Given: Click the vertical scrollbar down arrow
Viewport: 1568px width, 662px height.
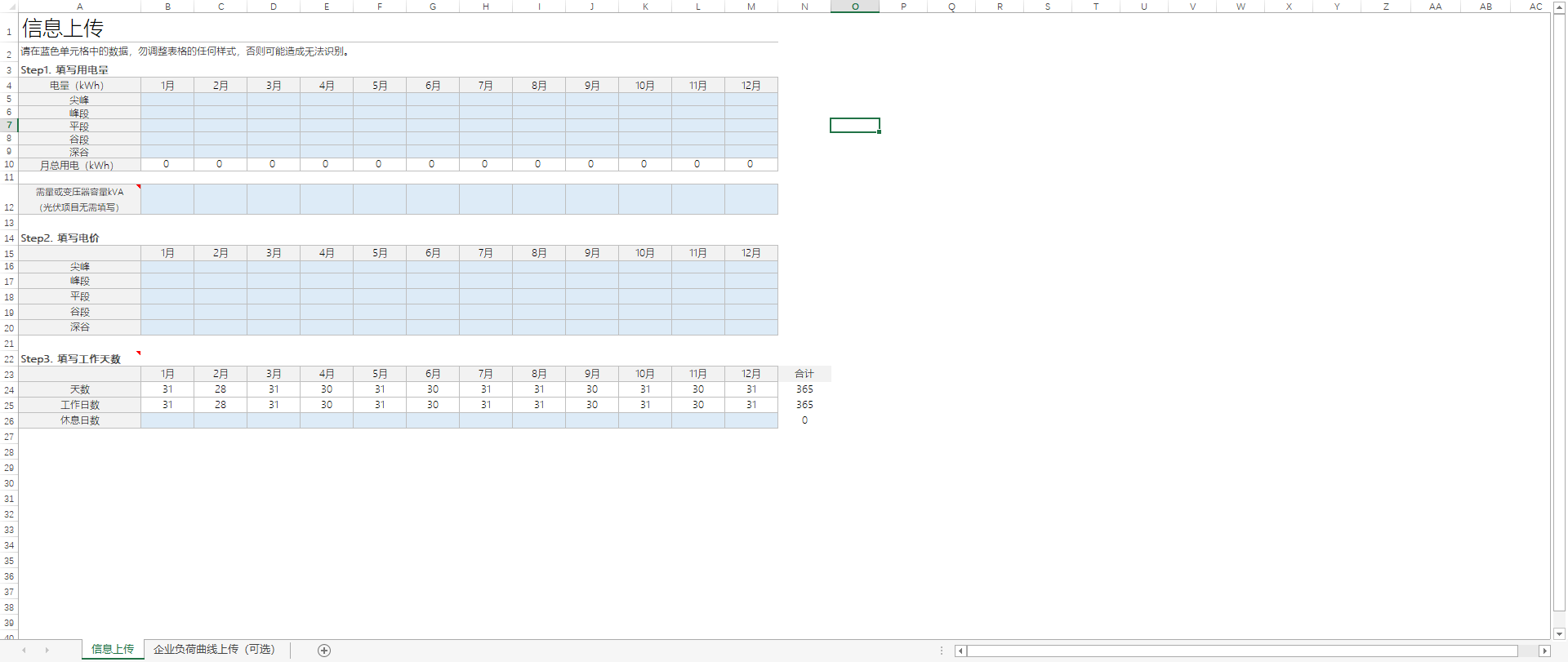Looking at the screenshot, I should click(x=1559, y=633).
